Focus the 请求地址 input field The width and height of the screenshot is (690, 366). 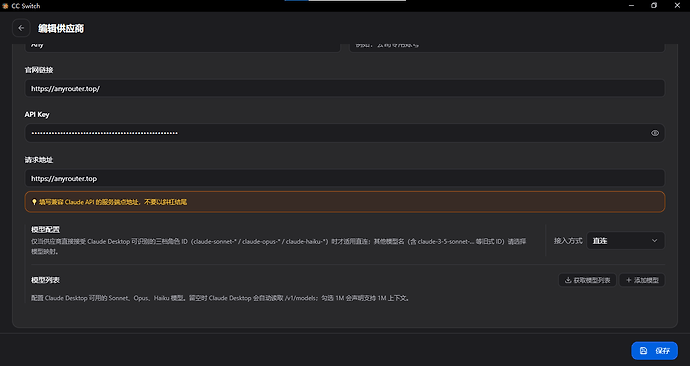345,178
